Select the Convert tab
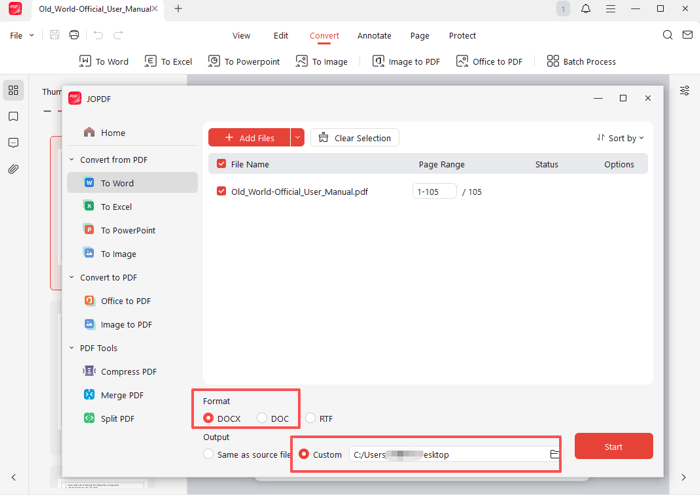The image size is (700, 495). point(324,35)
